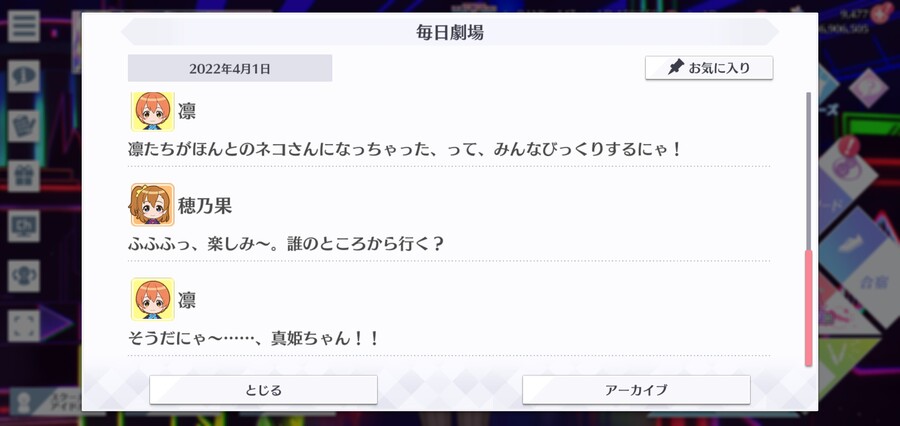
Task: Open the trophy icon in left sidebar
Action: coord(24,276)
